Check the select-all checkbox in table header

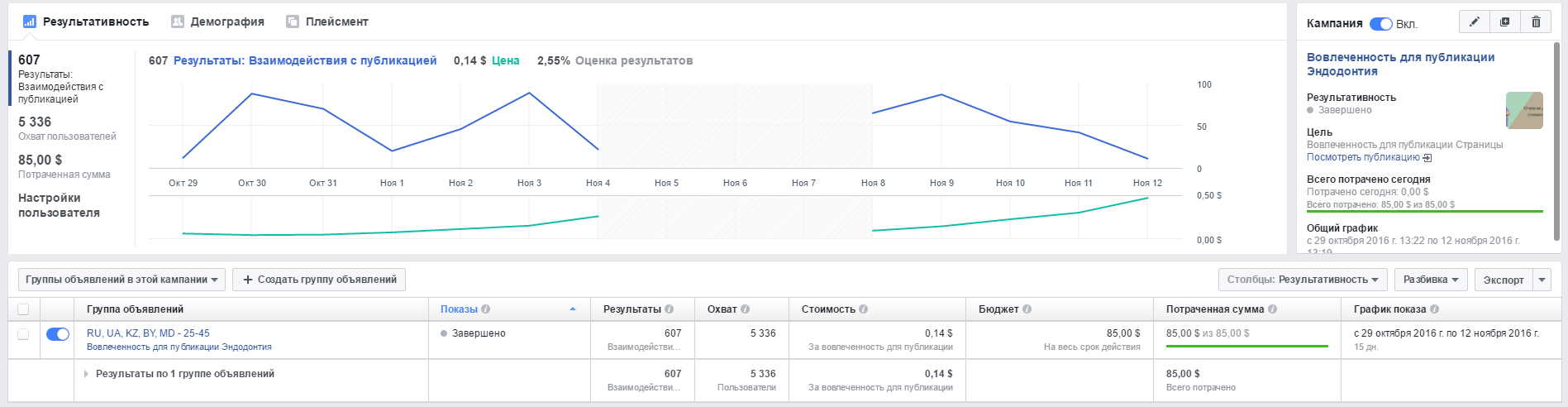[x=23, y=309]
